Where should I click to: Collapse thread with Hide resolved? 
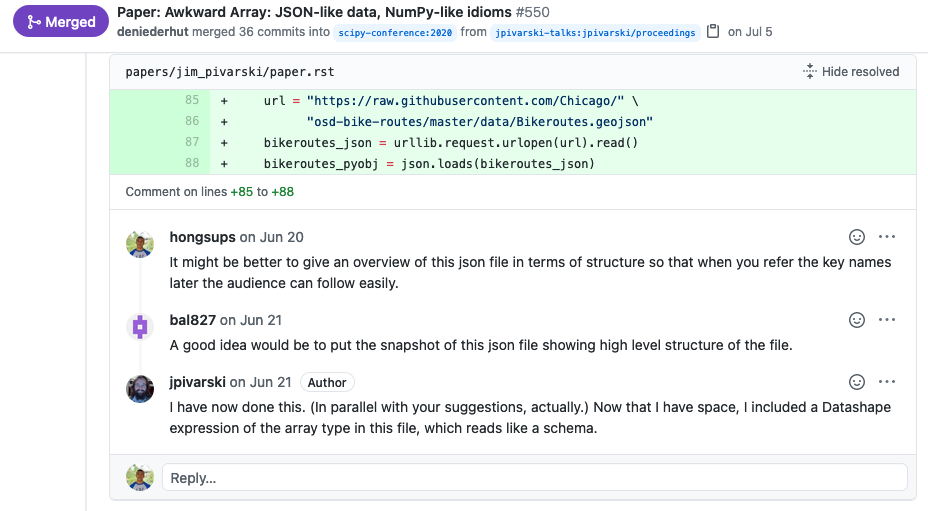pyautogui.click(x=850, y=72)
